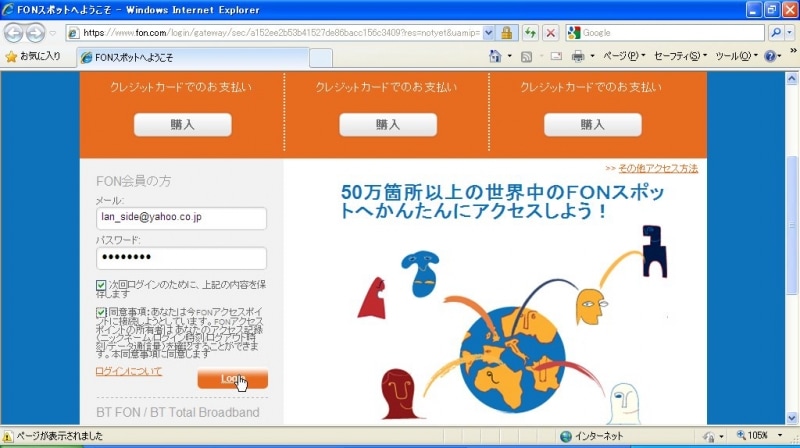The height and width of the screenshot is (448, 800).
Task: Click the パスワード password field
Action: (x=181, y=258)
